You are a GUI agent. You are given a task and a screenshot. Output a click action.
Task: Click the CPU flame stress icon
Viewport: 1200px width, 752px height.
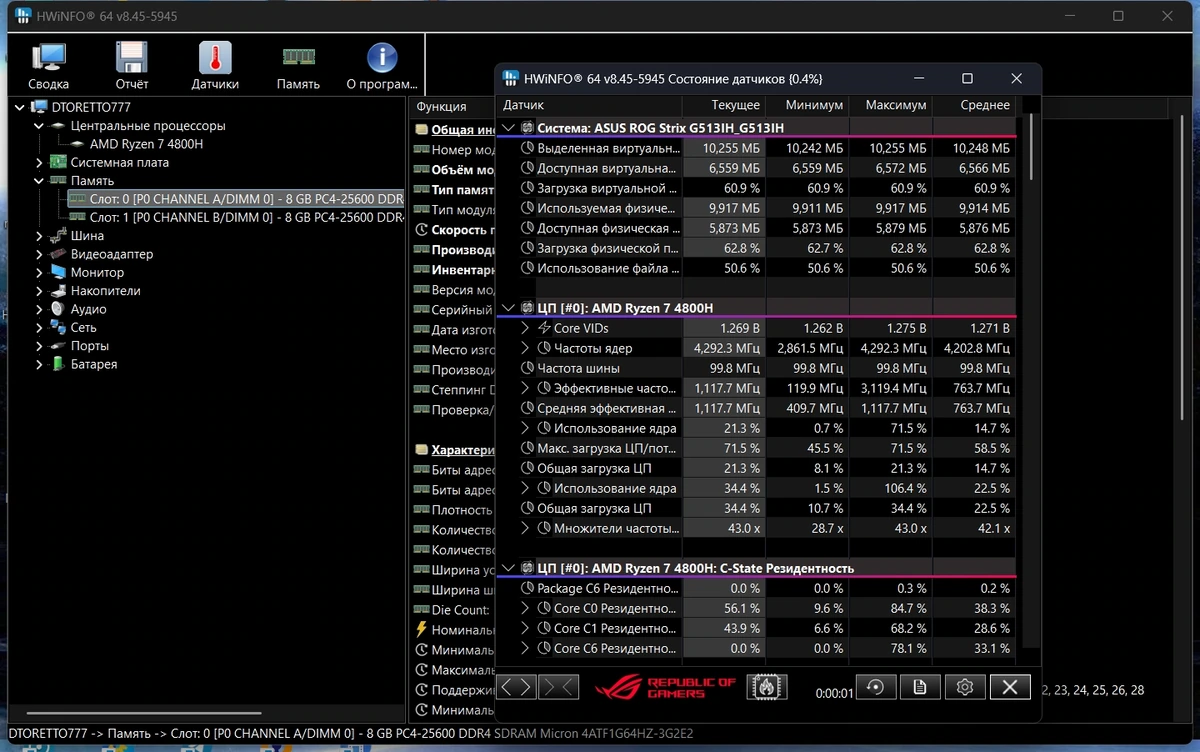coord(766,687)
